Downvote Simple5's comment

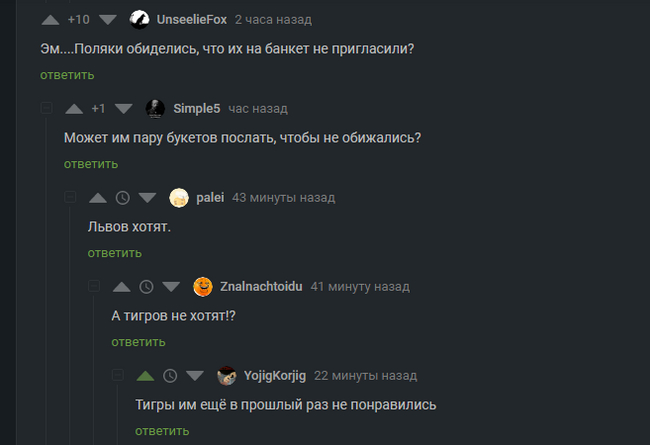click(124, 108)
